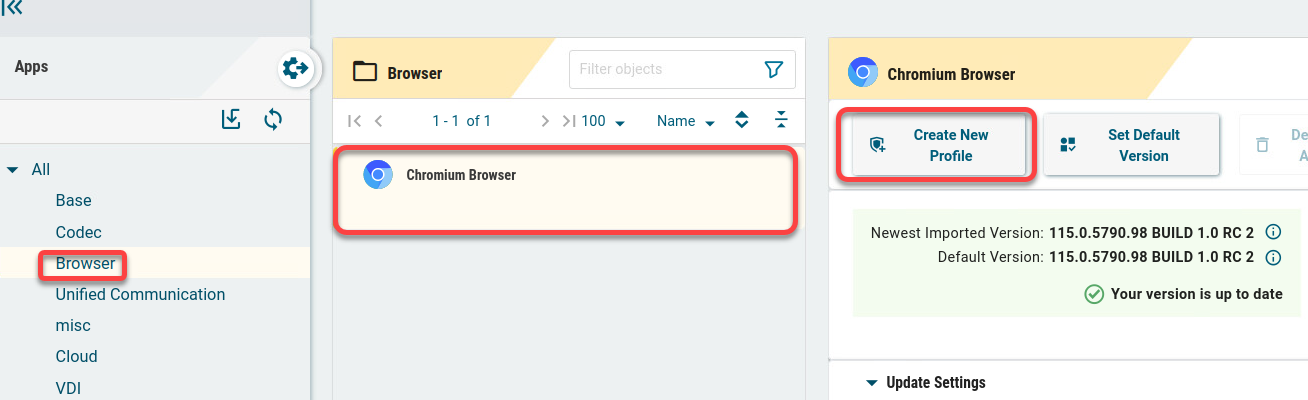1308x400 pixels.
Task: Click Set Default Version button
Action: coord(1131,146)
